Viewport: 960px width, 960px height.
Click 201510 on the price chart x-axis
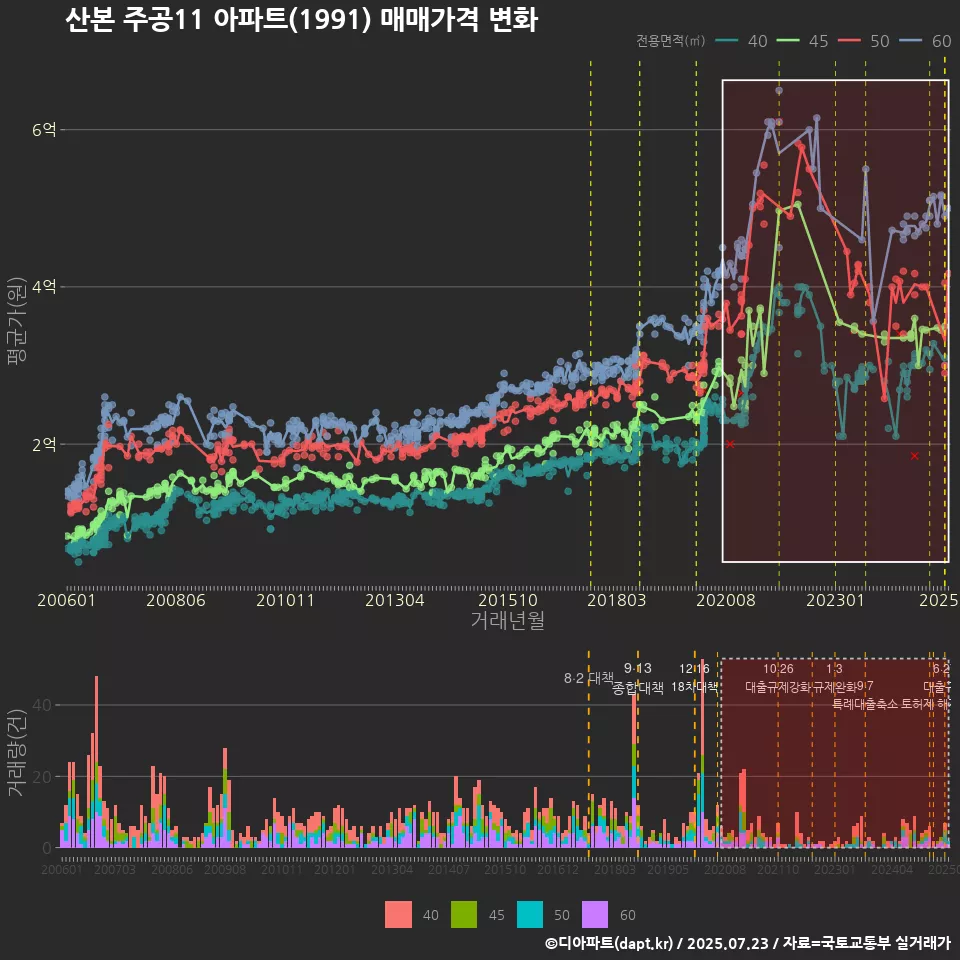pyautogui.click(x=508, y=600)
